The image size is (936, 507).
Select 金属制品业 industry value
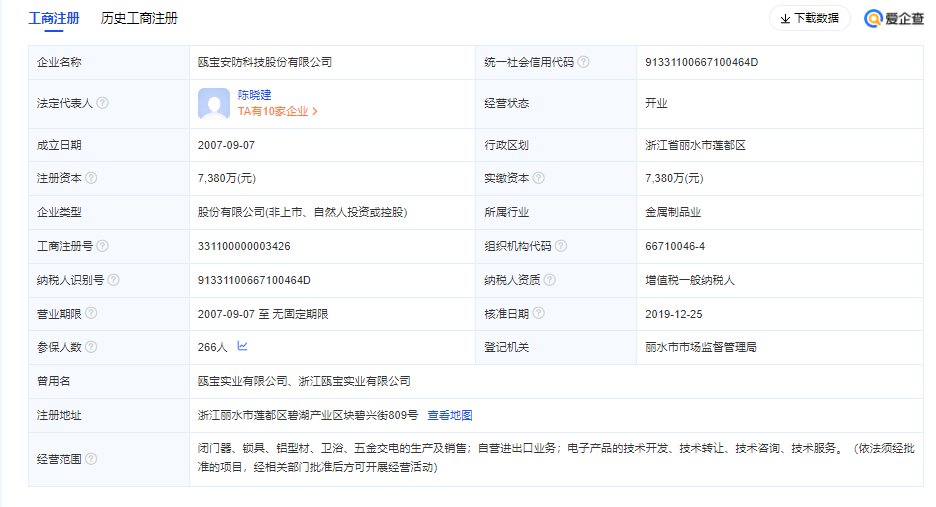tap(673, 212)
